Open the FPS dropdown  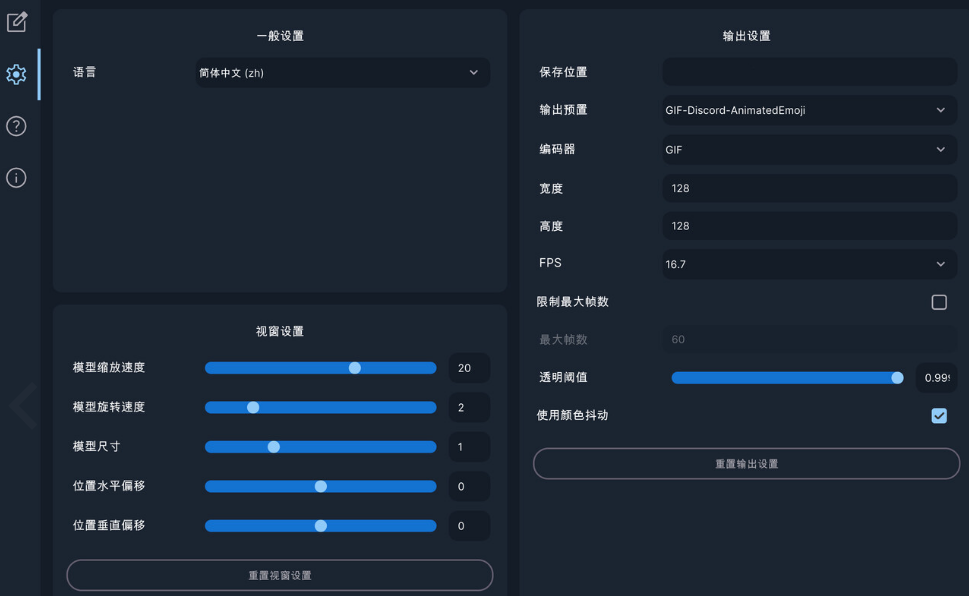[809, 264]
